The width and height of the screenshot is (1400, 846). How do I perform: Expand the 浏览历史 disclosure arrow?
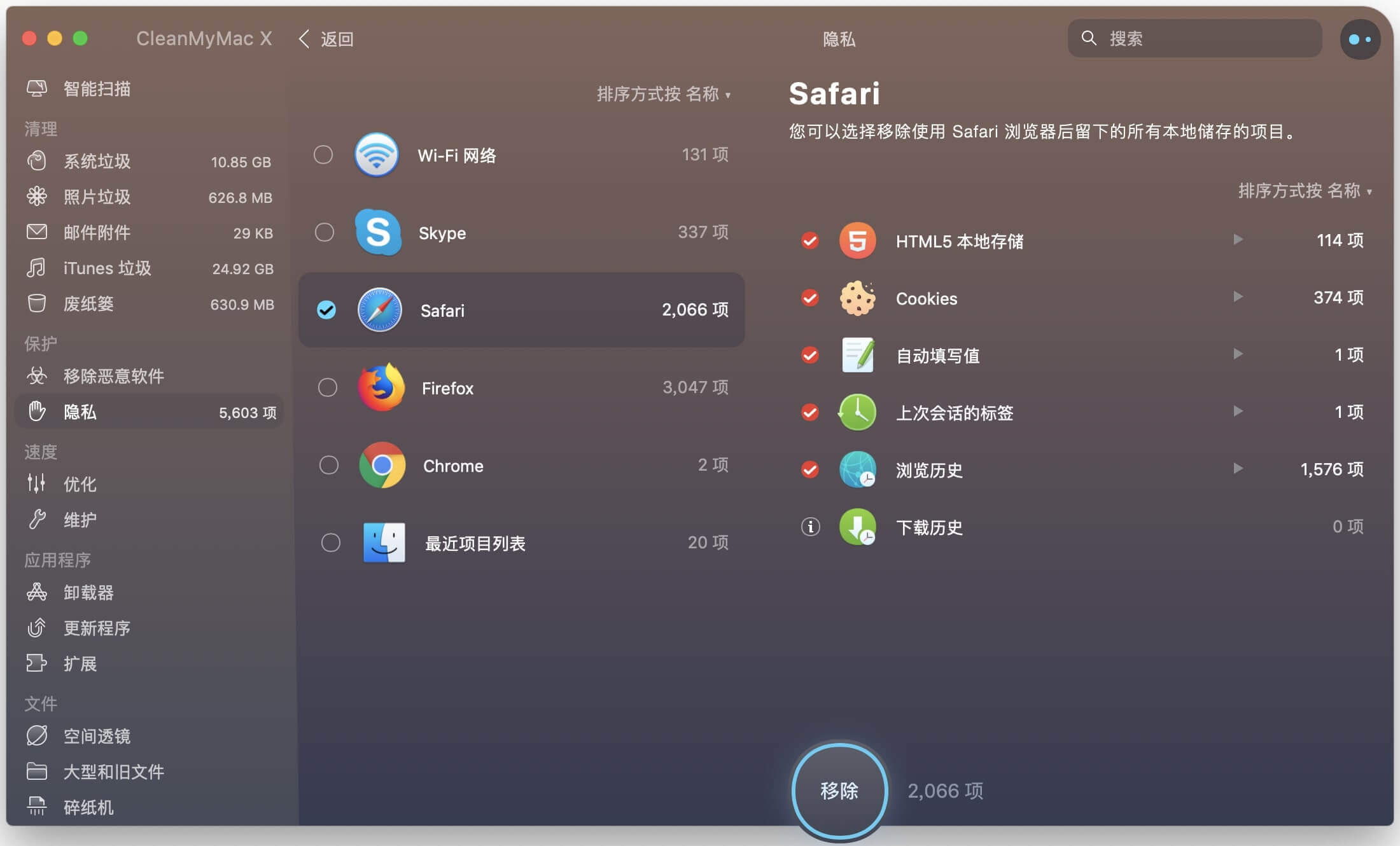[x=1238, y=469]
